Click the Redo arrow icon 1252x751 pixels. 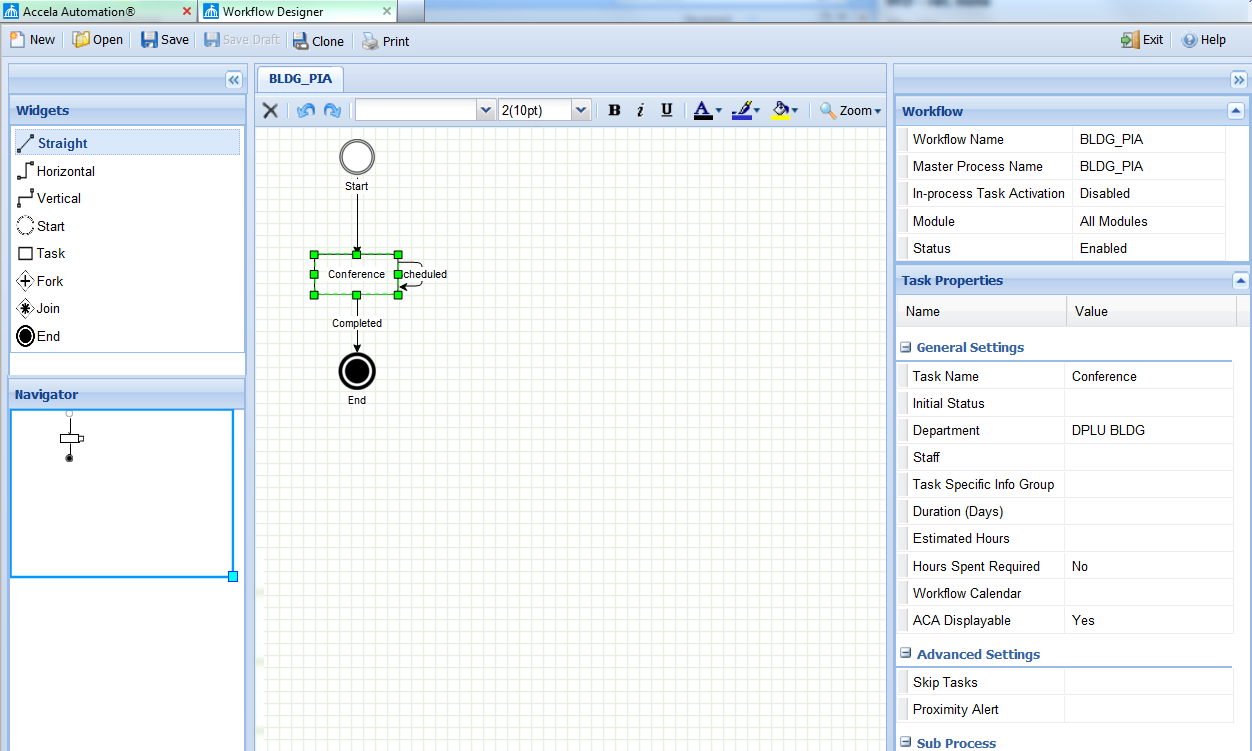(332, 110)
